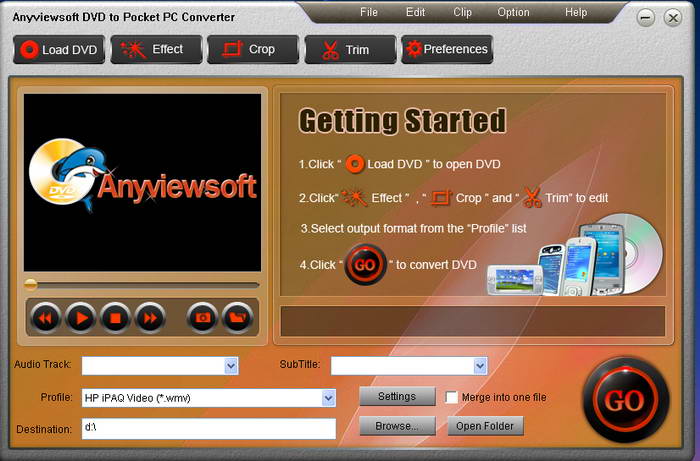700x461 pixels.
Task: Click the Effect sparkle icon in Getting Started
Action: 354,198
